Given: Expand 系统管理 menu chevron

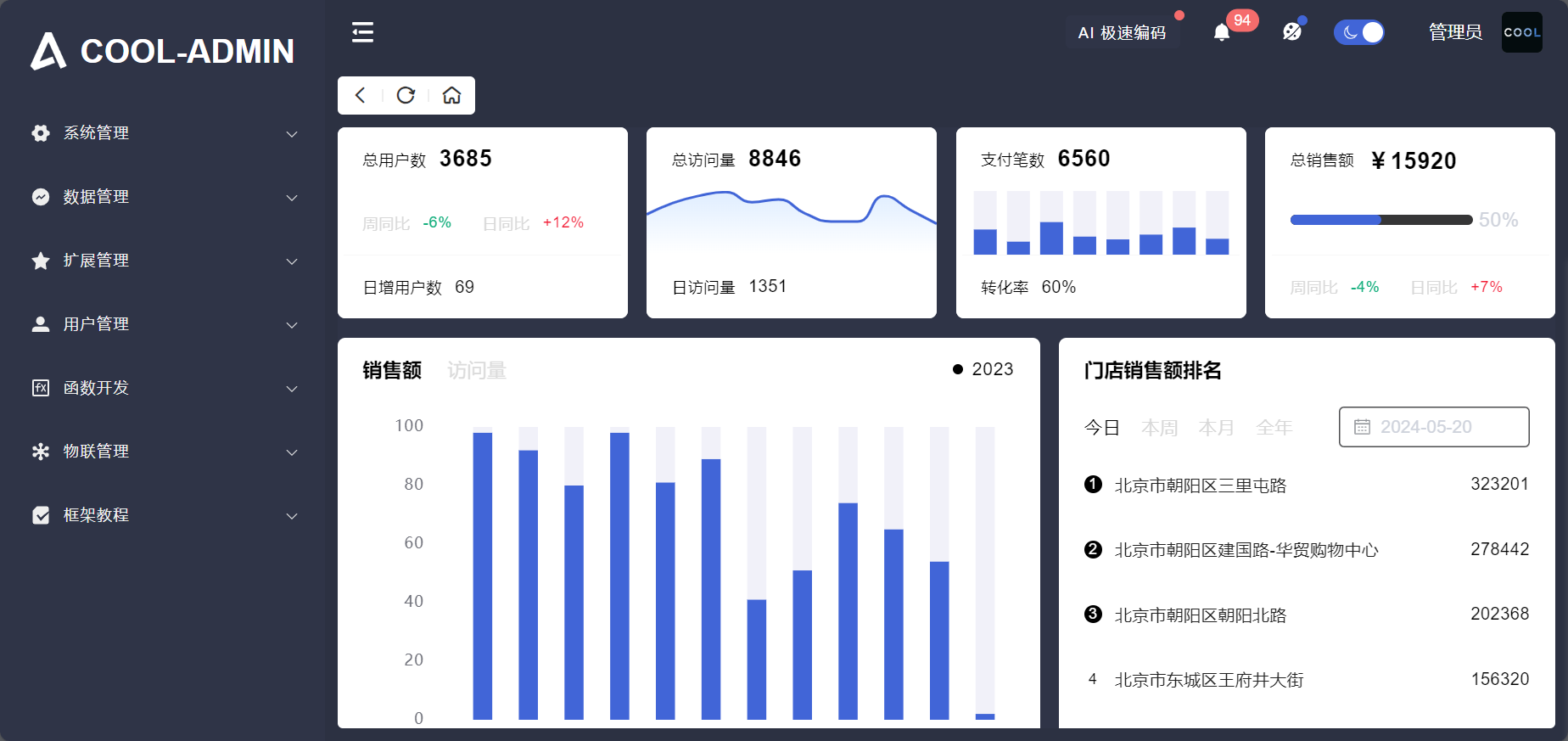Looking at the screenshot, I should pos(292,134).
